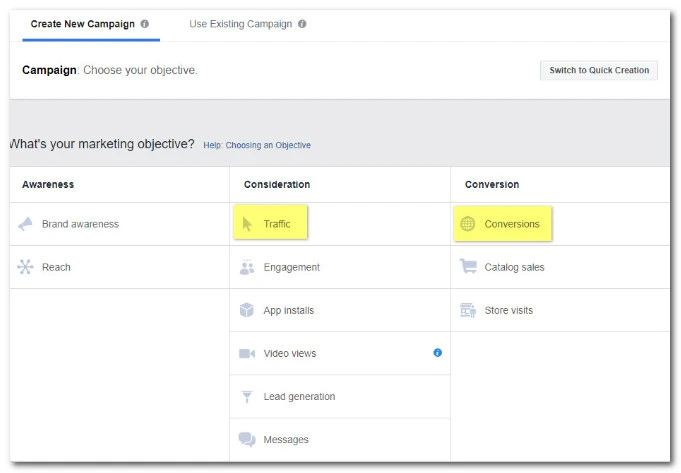The image size is (681, 473).
Task: Choose the Traffic objective label
Action: click(277, 224)
